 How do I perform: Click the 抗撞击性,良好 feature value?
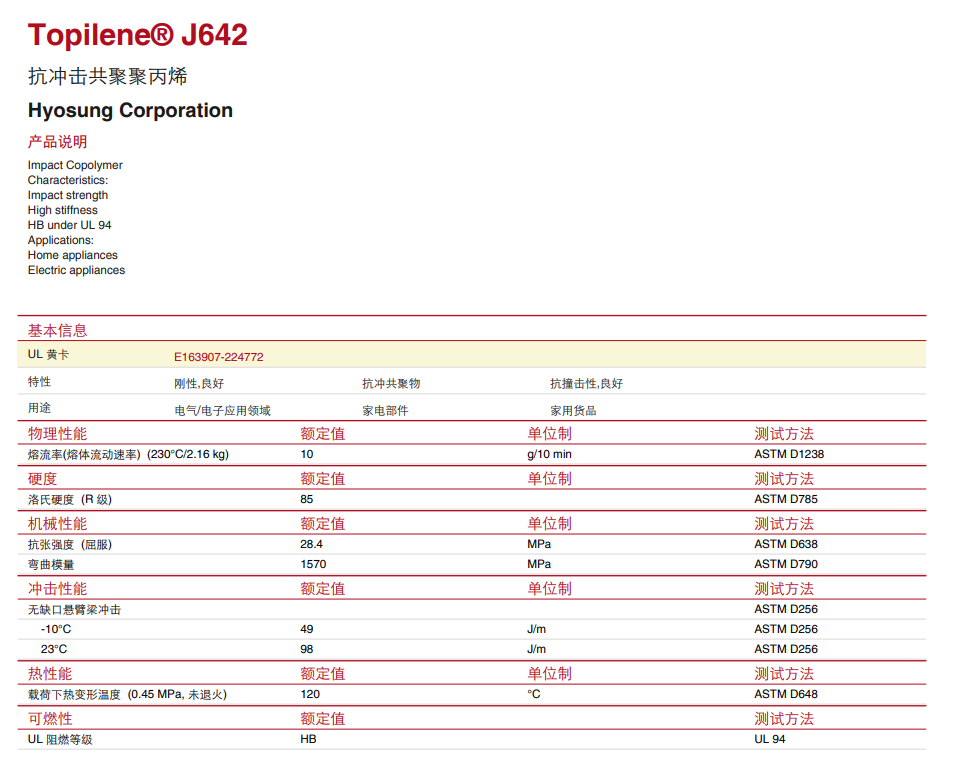587,384
